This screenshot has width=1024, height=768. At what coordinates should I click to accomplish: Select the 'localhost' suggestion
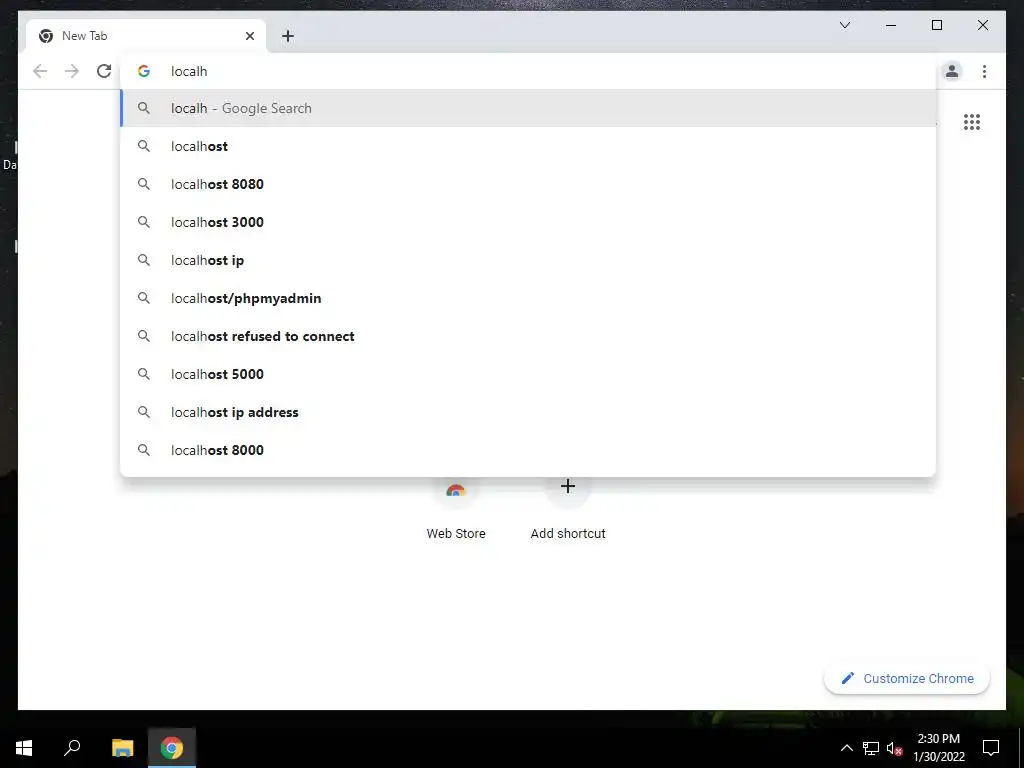[528, 146]
